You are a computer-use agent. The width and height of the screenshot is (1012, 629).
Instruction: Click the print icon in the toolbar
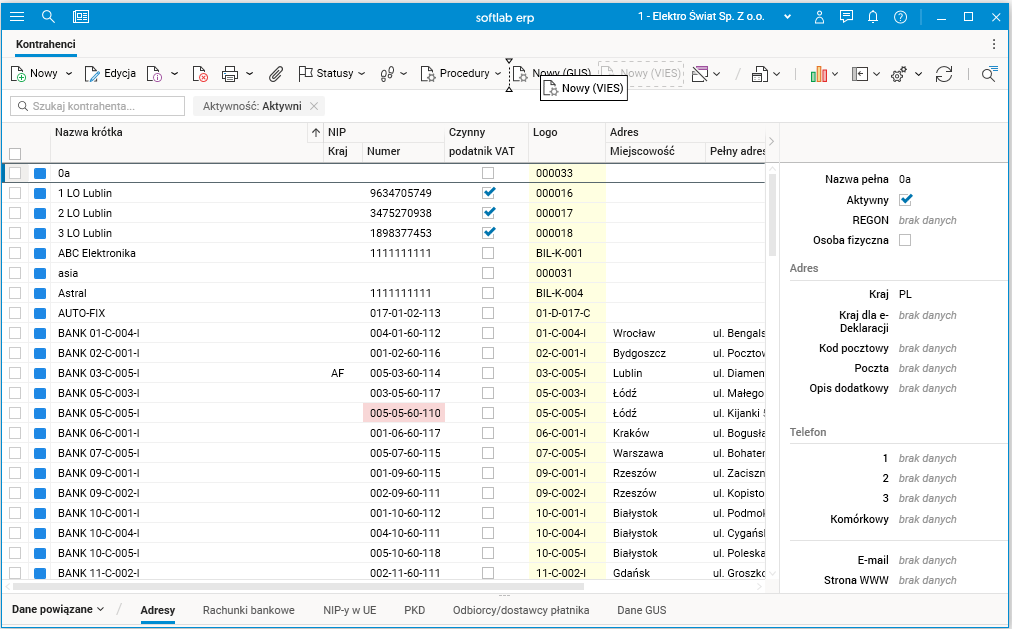[x=230, y=74]
